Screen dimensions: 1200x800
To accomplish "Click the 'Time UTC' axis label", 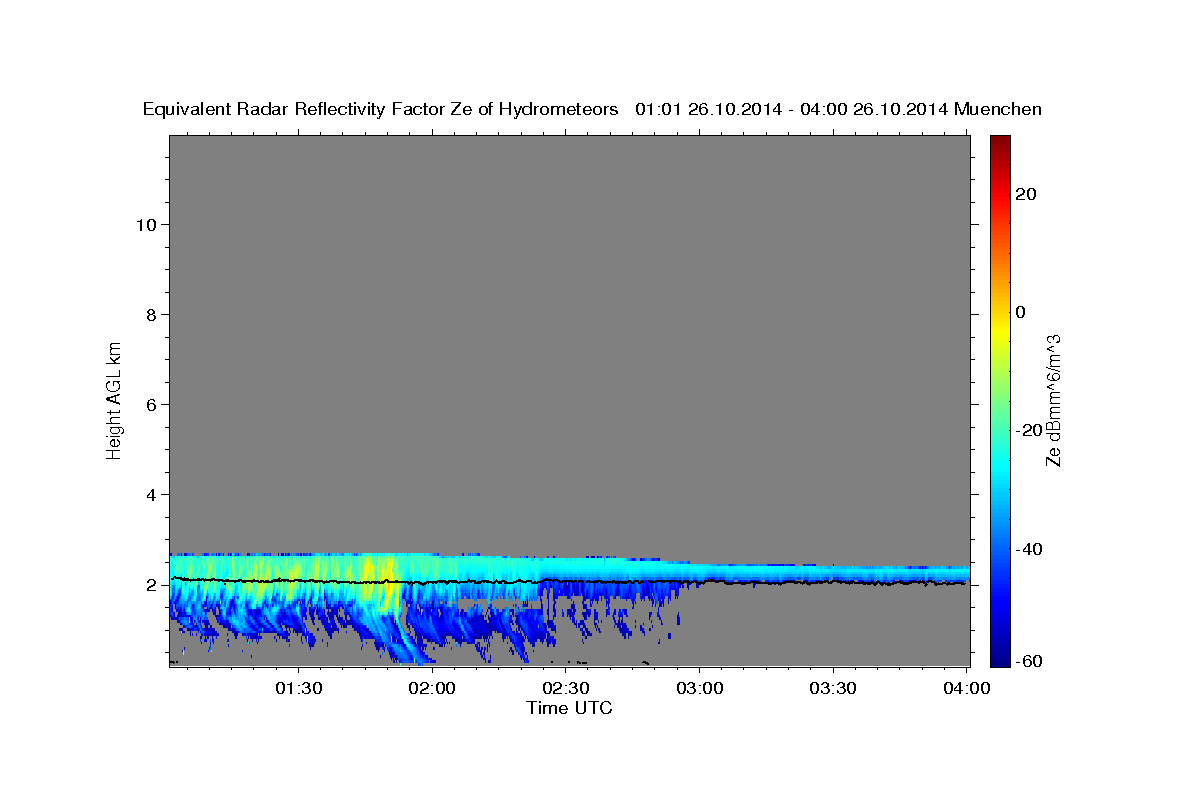I will point(569,708).
